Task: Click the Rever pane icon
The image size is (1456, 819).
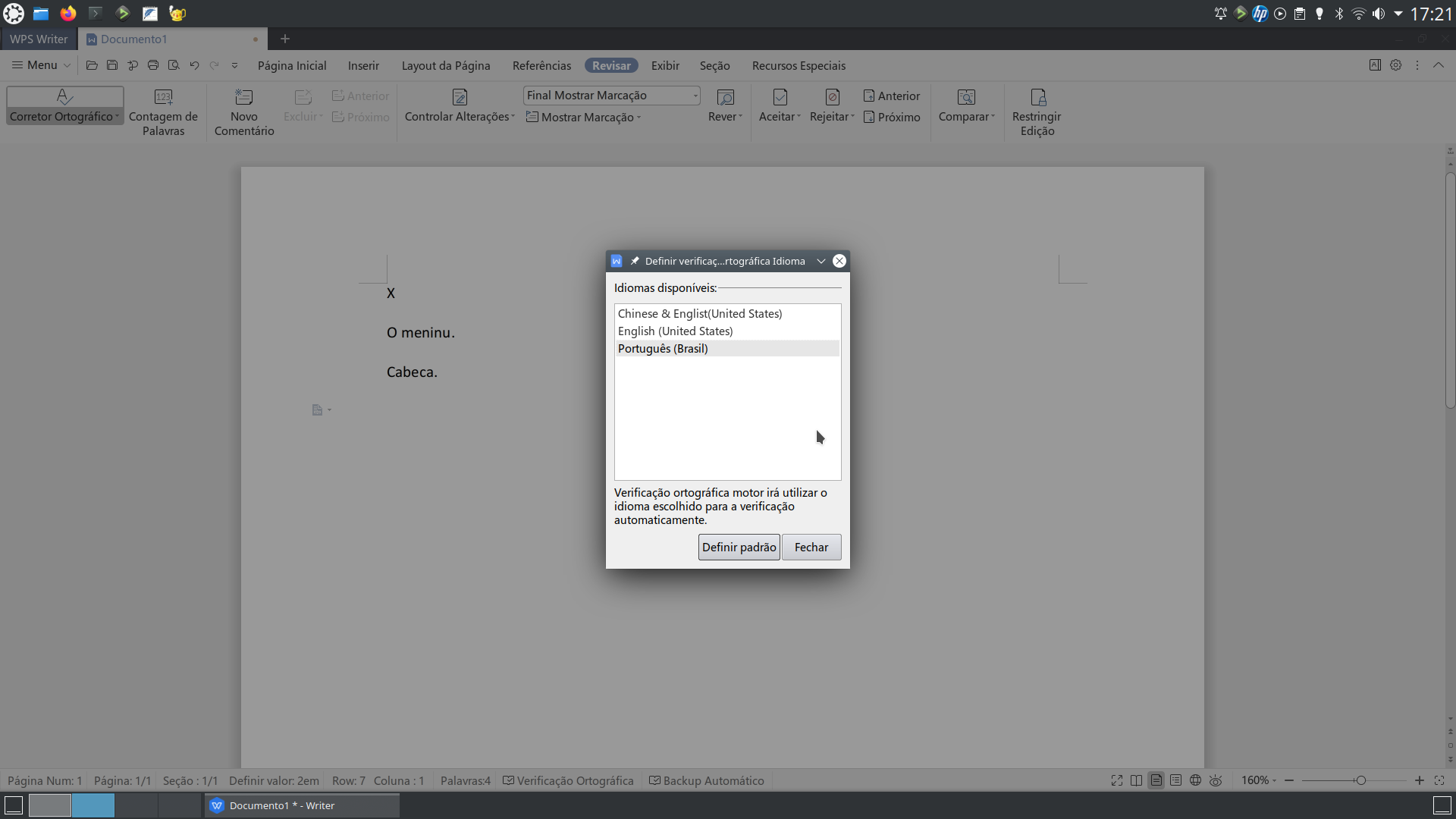Action: [x=725, y=97]
